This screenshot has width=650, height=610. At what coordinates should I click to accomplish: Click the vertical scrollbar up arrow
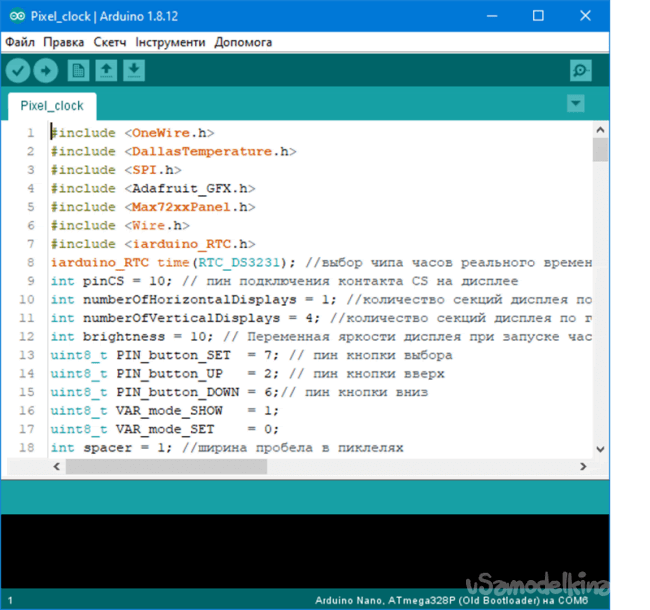click(600, 129)
